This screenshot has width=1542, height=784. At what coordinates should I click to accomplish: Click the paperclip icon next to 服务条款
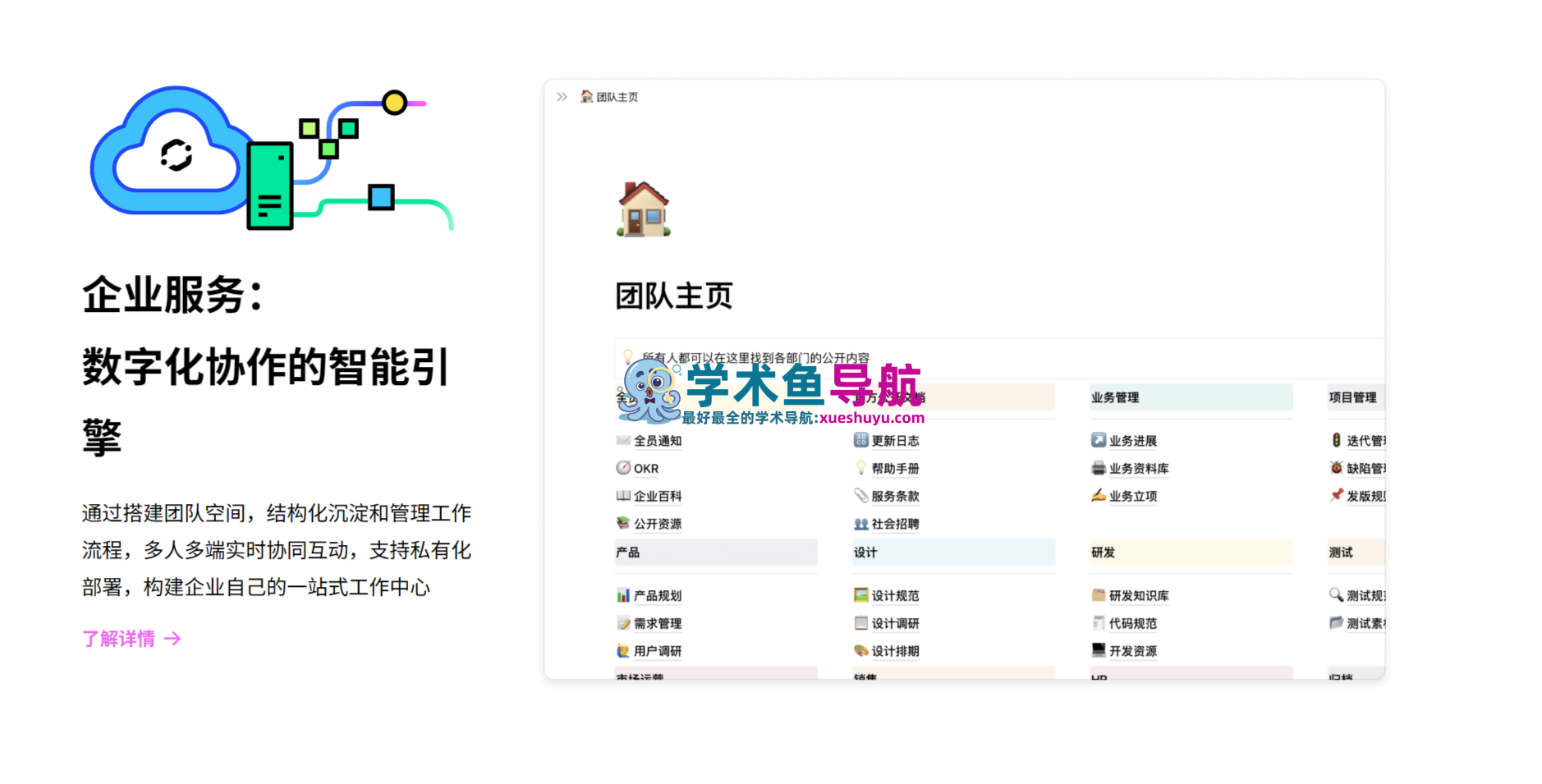(860, 495)
